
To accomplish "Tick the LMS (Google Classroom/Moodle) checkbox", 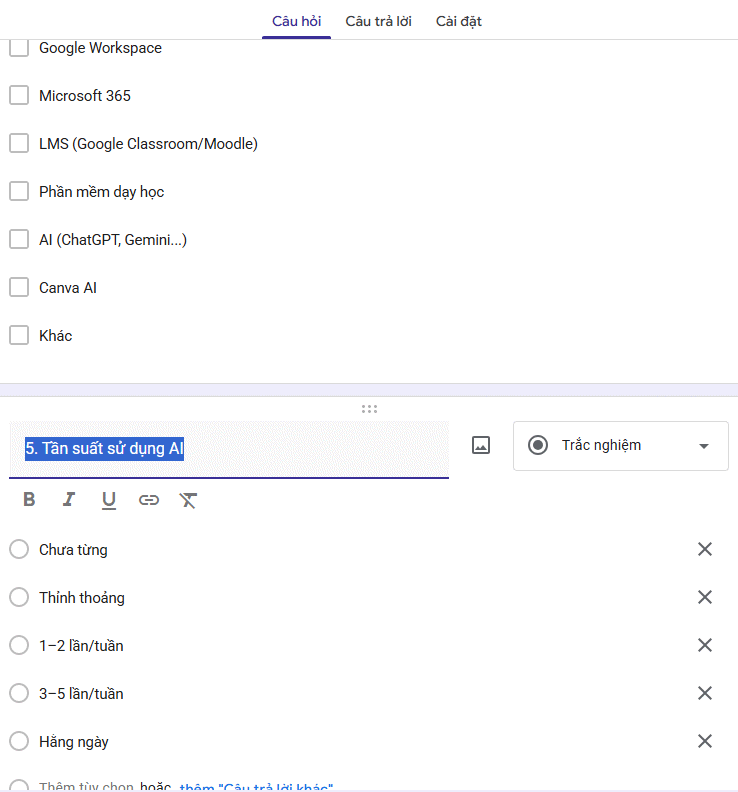I will tap(19, 143).
